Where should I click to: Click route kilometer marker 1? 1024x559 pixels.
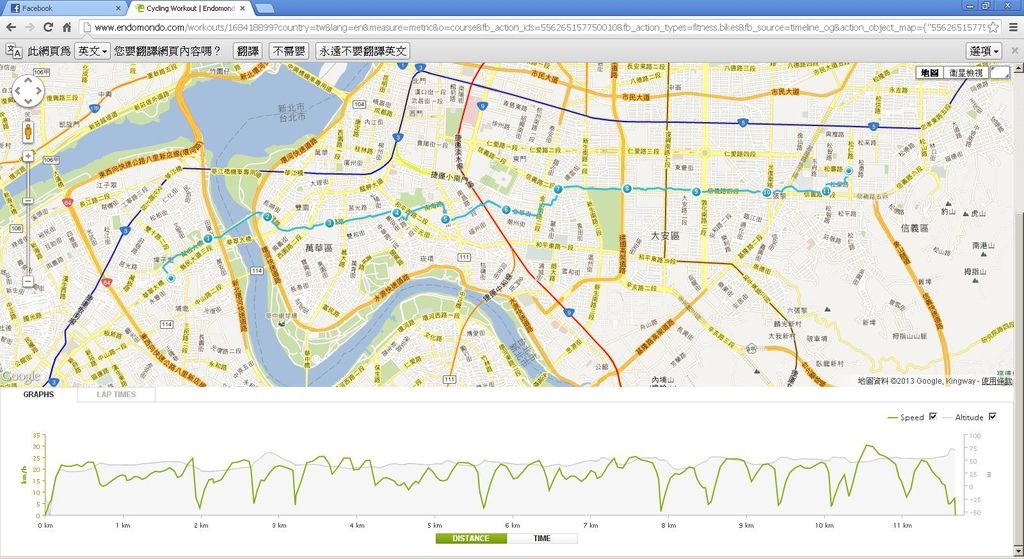tap(208, 239)
